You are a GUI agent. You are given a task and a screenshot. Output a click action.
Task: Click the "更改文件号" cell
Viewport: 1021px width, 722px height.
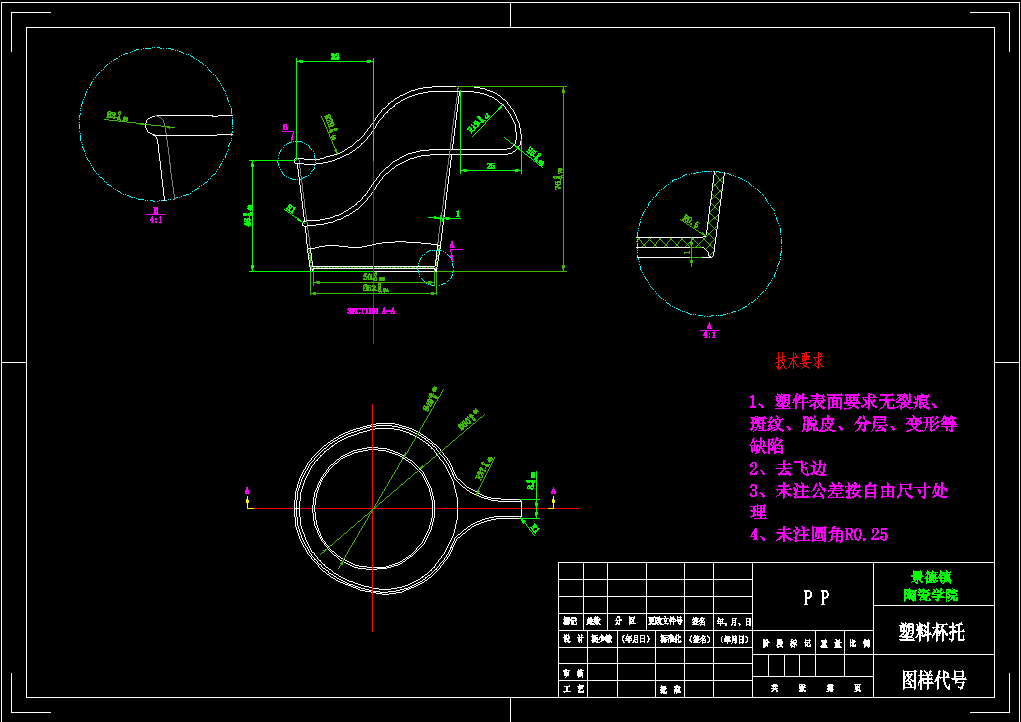(x=665, y=622)
